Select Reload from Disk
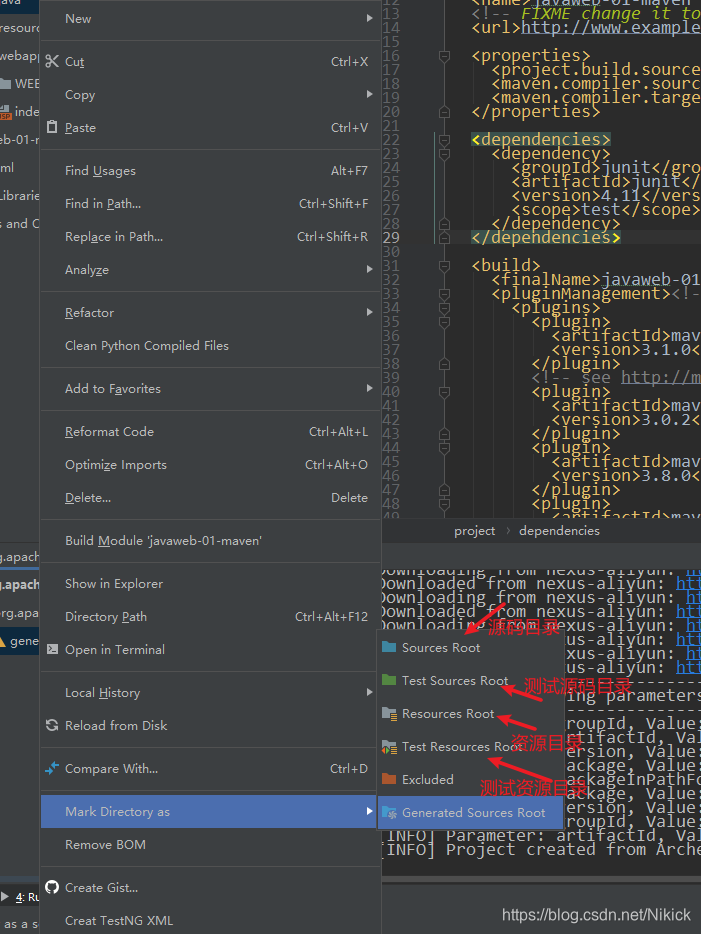701x934 pixels. click(x=210, y=726)
